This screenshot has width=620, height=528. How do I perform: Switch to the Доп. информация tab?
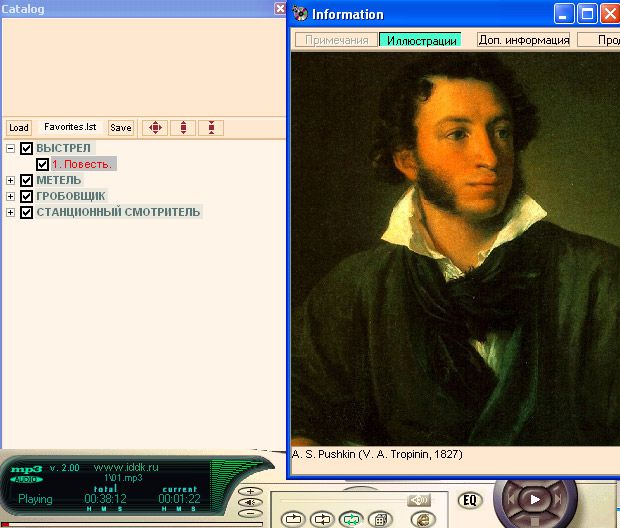(523, 40)
